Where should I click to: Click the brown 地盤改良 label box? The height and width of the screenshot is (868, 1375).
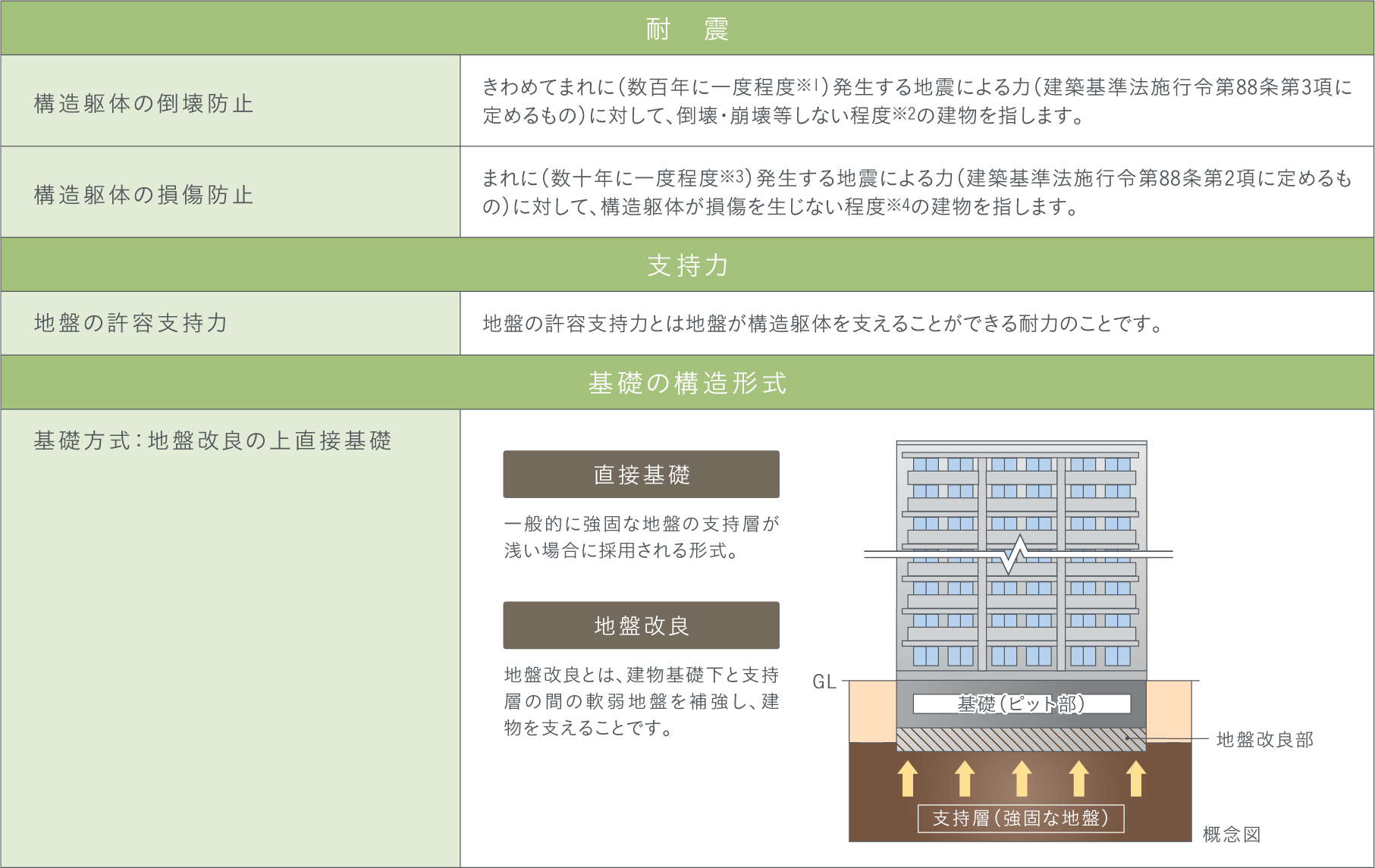tap(642, 625)
